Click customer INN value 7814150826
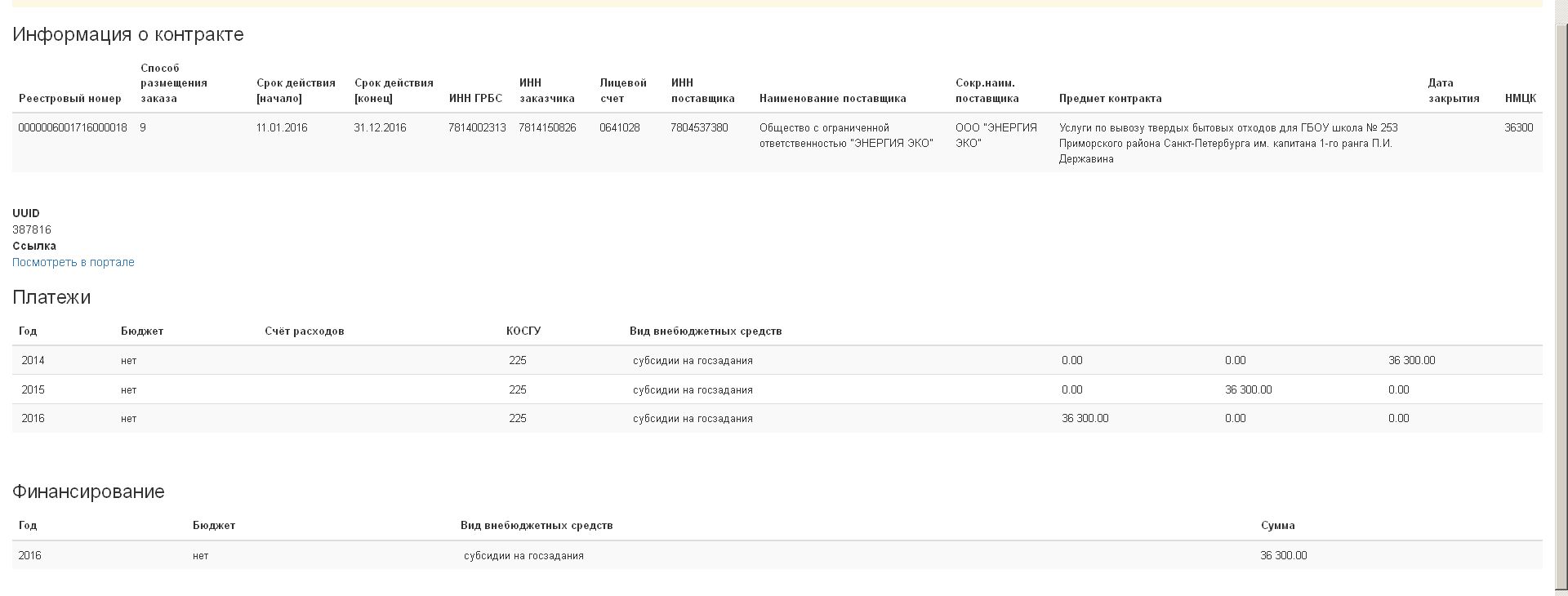 point(546,127)
